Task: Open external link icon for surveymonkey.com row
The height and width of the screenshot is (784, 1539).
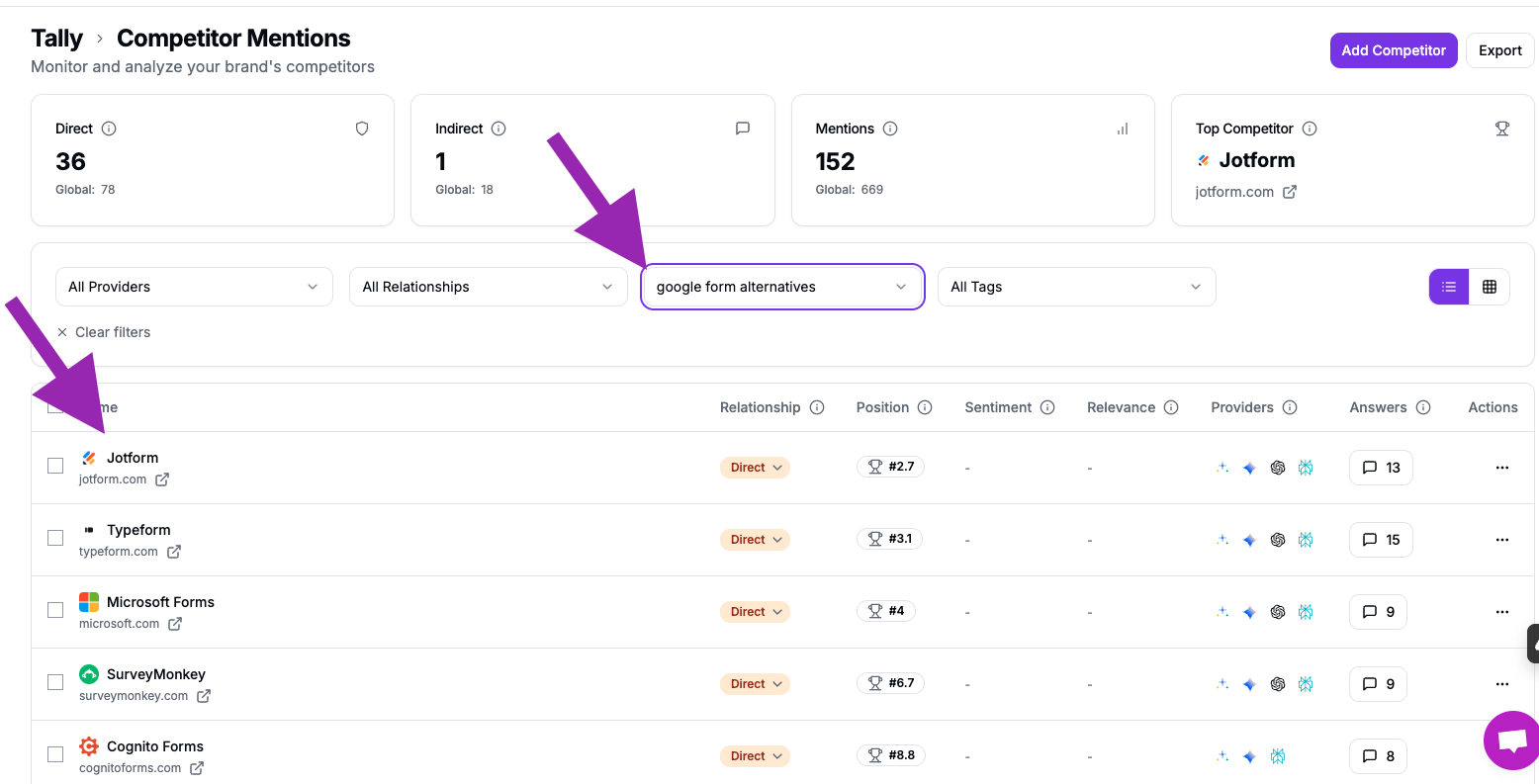Action: 204,696
